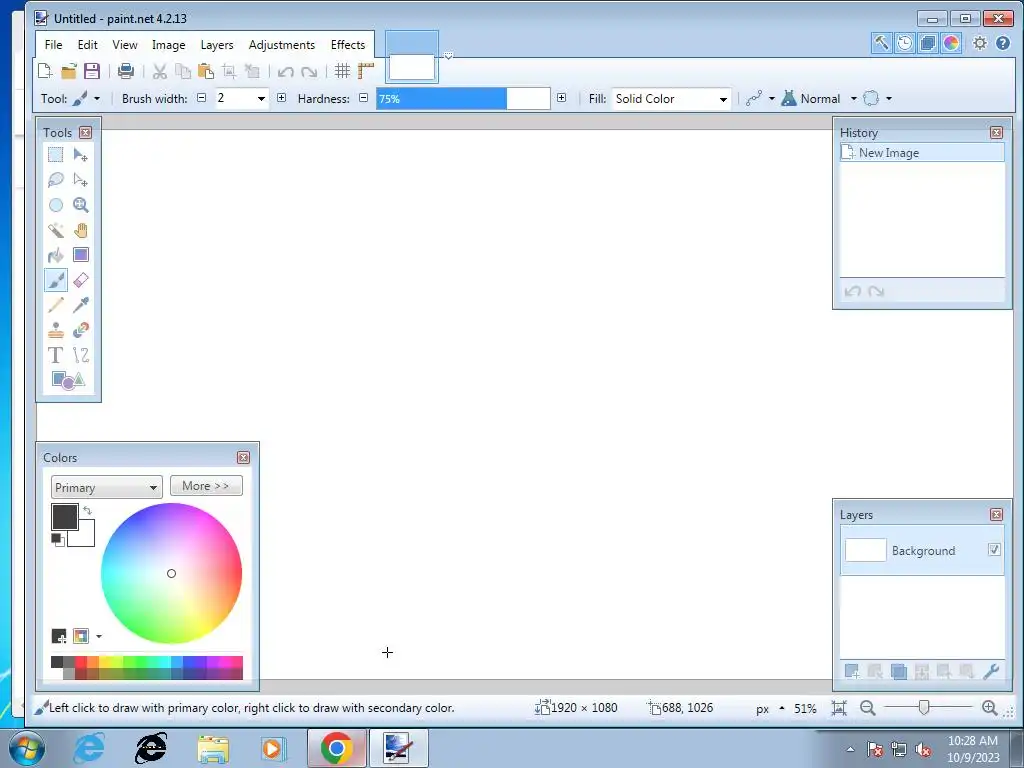Toggle the Layers window button
Viewport: 1024px width, 768px height.
(x=927, y=43)
